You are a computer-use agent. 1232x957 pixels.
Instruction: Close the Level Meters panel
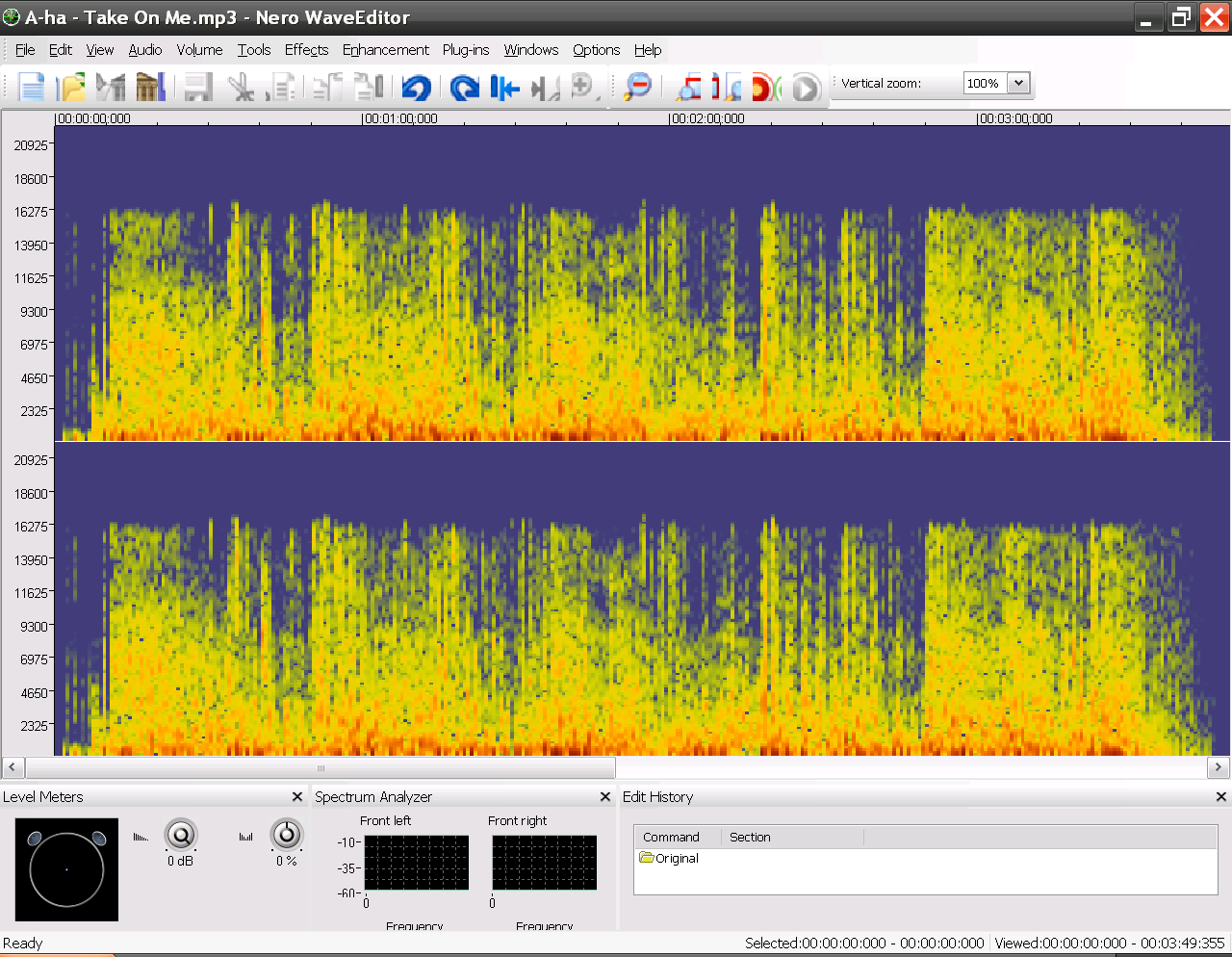coord(297,796)
